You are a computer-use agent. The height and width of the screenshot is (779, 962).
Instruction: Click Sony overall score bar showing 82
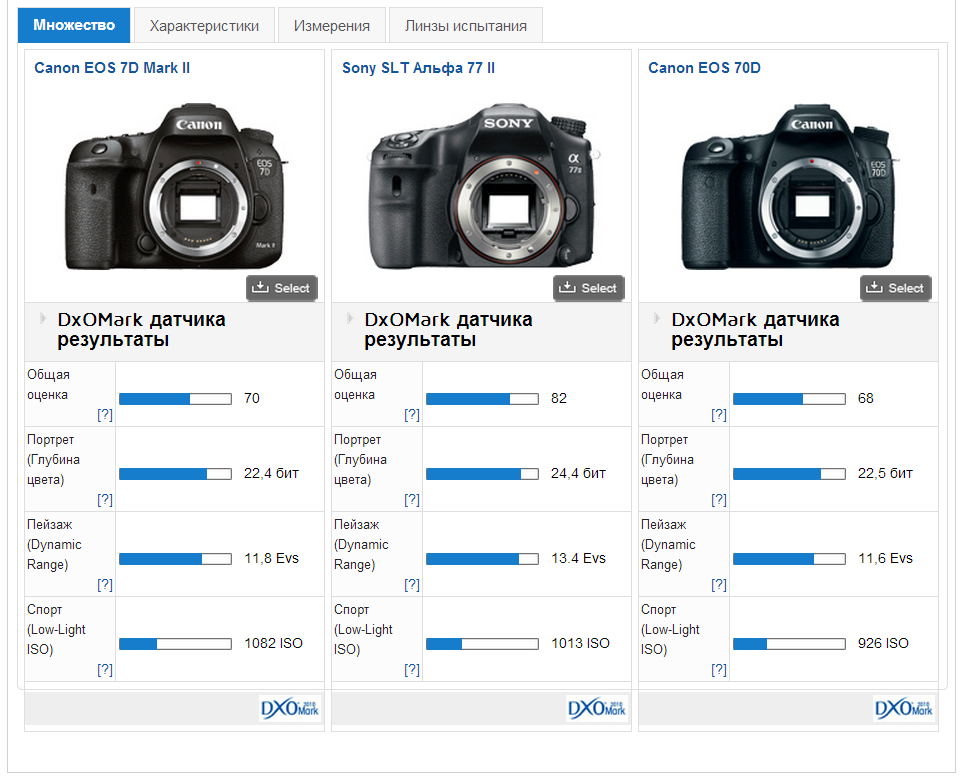click(x=482, y=398)
